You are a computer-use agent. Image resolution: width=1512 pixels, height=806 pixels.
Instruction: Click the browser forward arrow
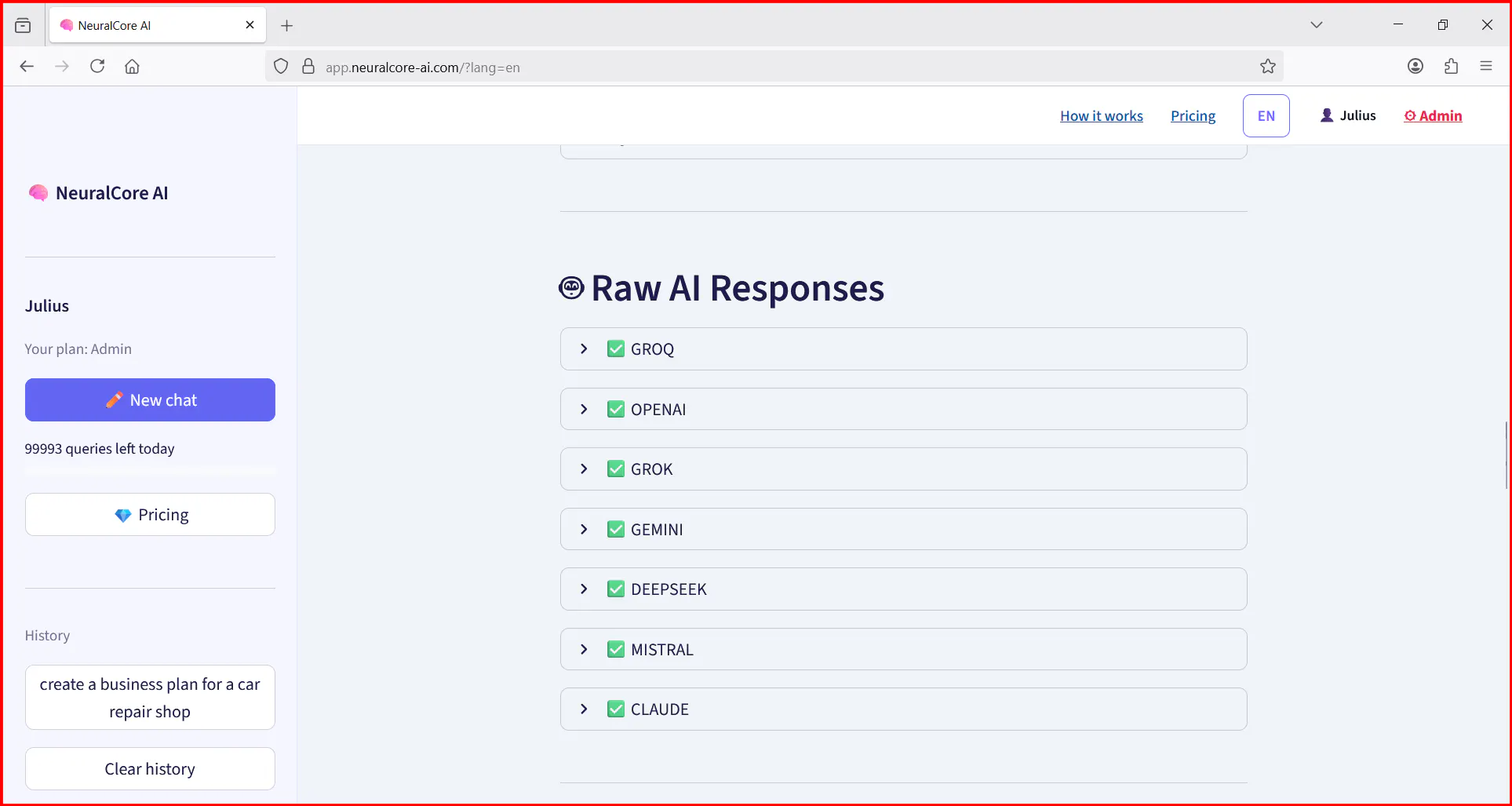62,67
